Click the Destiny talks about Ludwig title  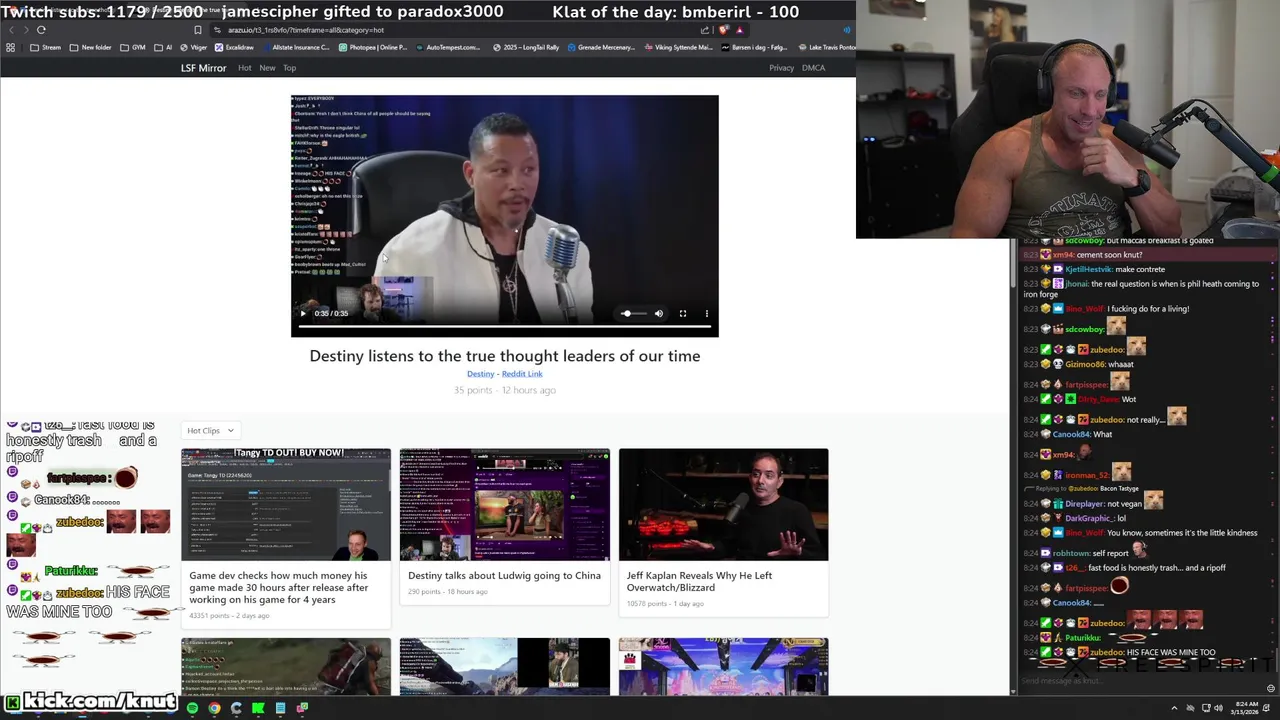coord(504,575)
